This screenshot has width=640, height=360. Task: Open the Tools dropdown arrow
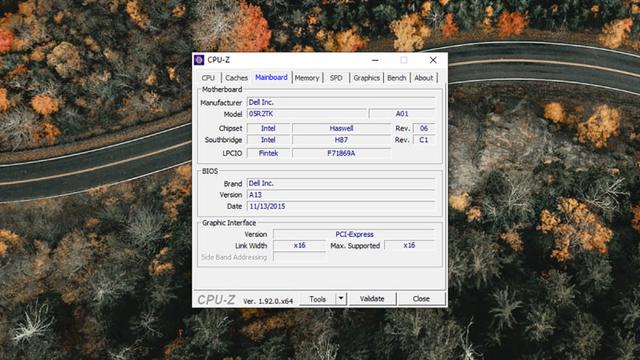point(341,299)
